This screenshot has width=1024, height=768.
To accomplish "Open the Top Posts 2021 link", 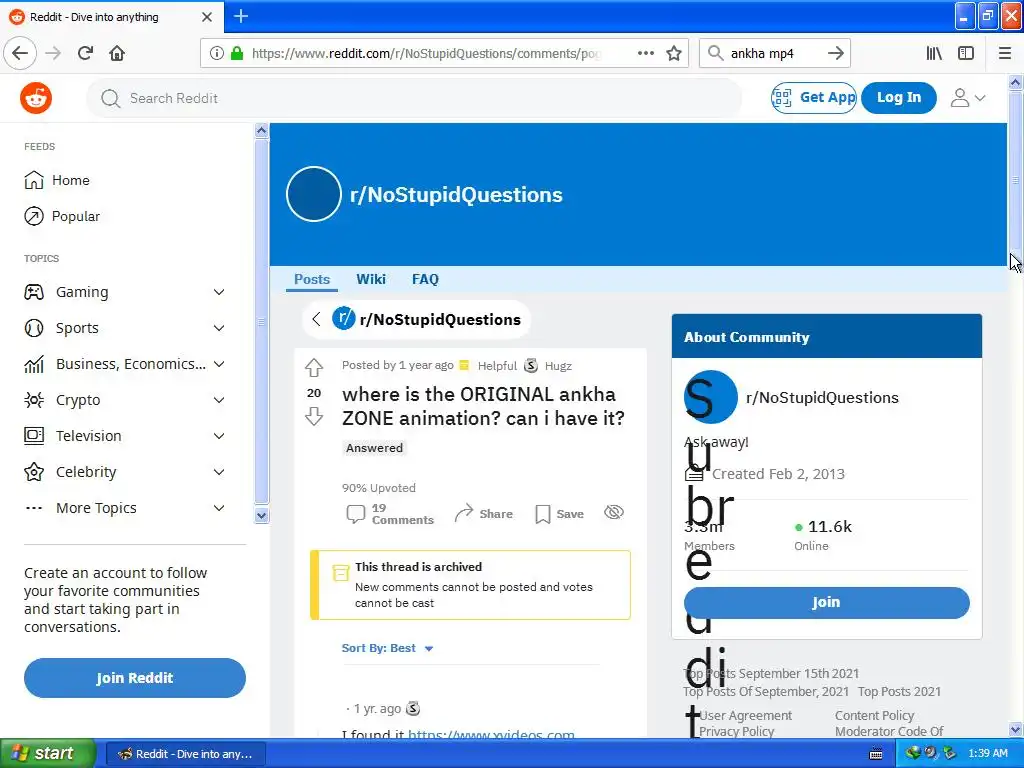I will click(x=899, y=692).
